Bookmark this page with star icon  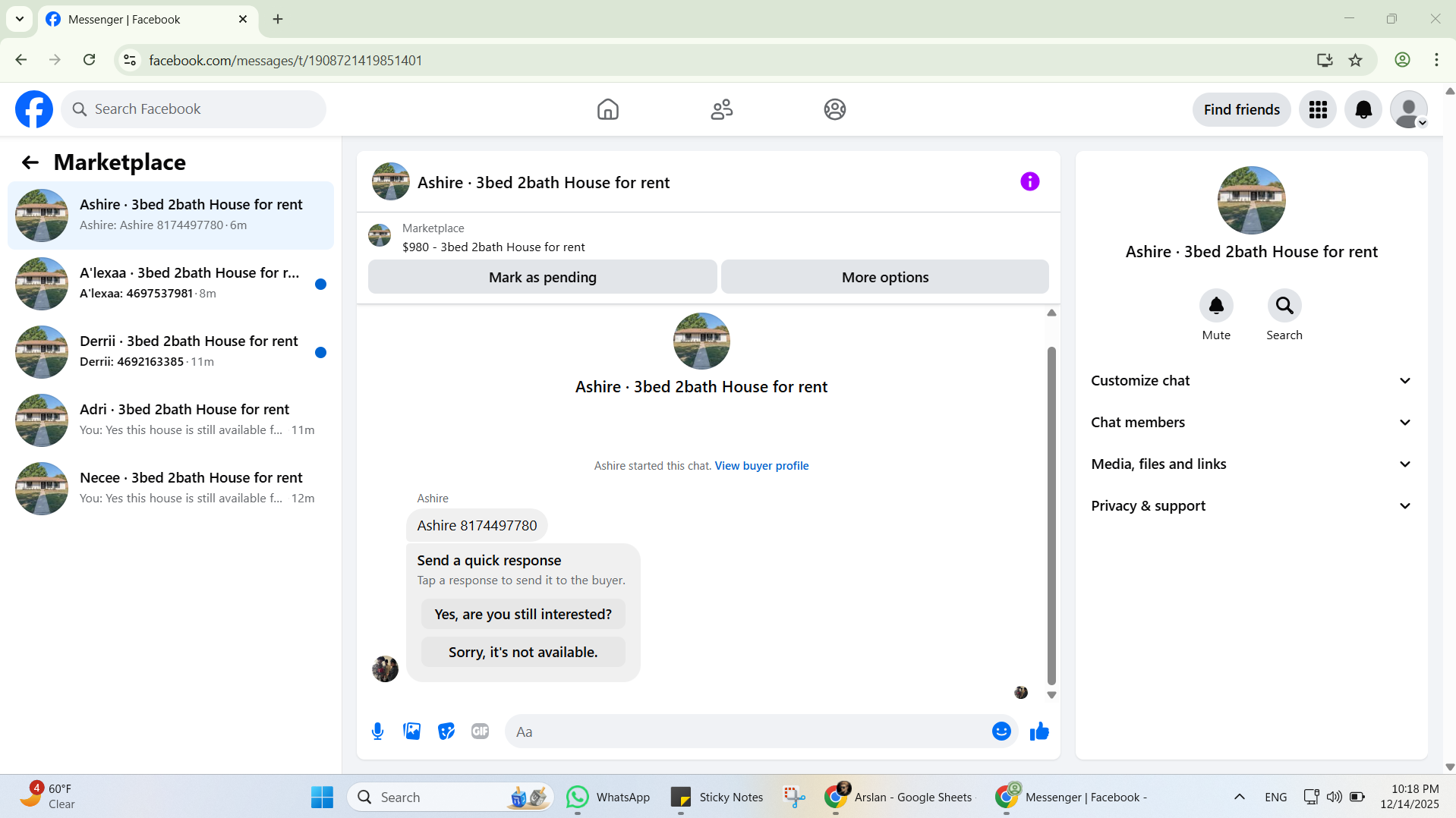[1356, 60]
